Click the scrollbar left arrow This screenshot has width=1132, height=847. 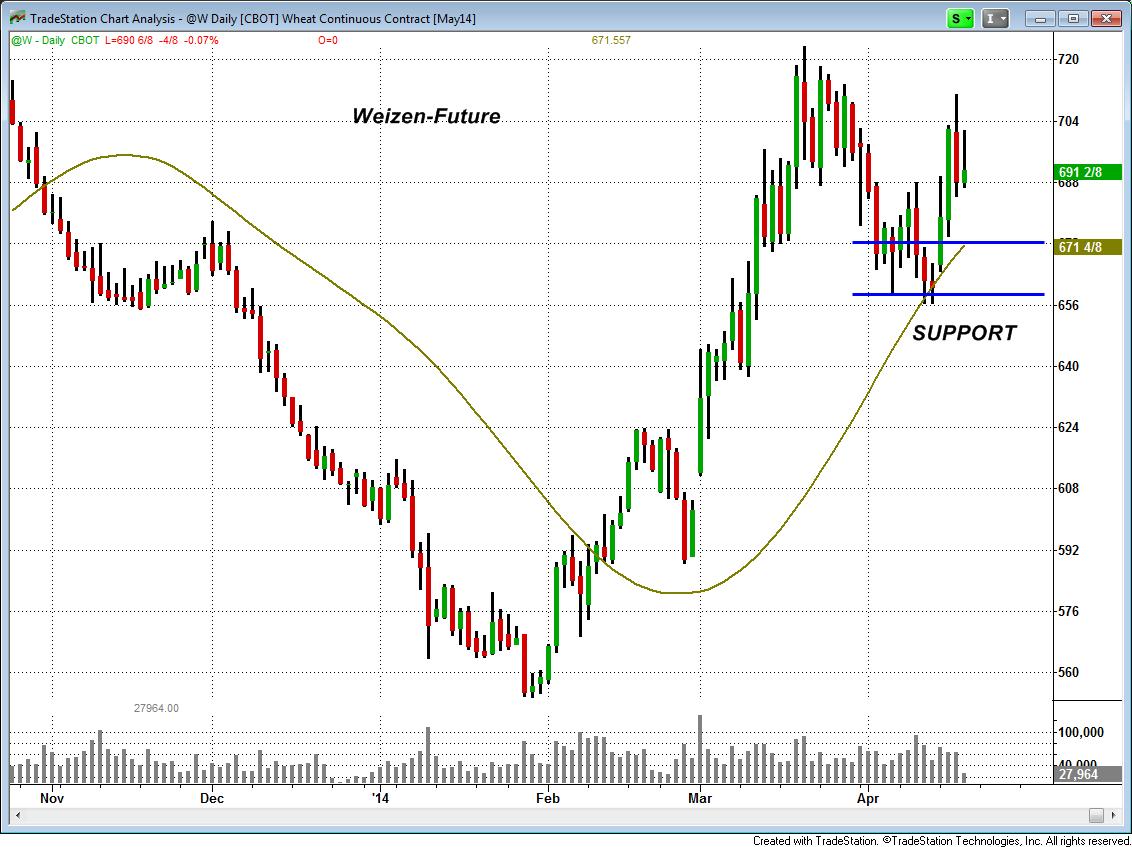coord(17,815)
